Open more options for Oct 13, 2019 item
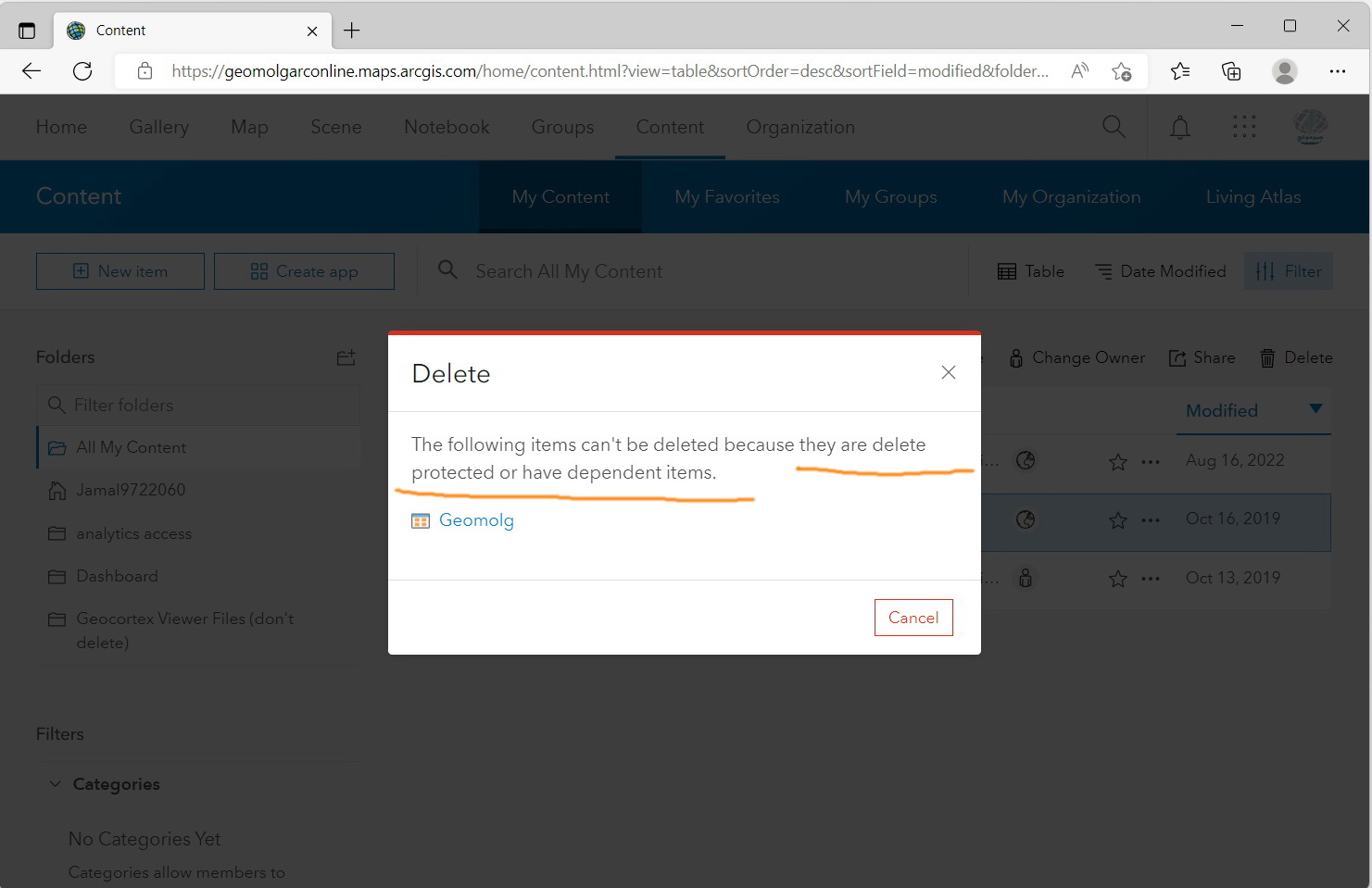This screenshot has width=1372, height=888. tap(1151, 579)
